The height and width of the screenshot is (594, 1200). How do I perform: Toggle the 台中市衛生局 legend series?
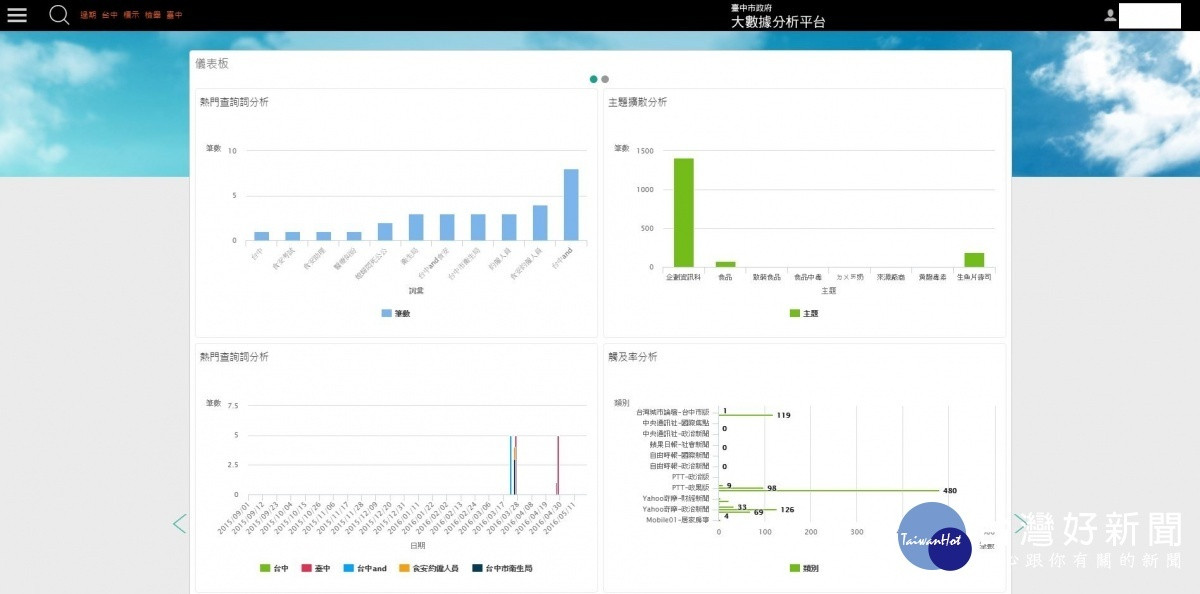tap(502, 568)
